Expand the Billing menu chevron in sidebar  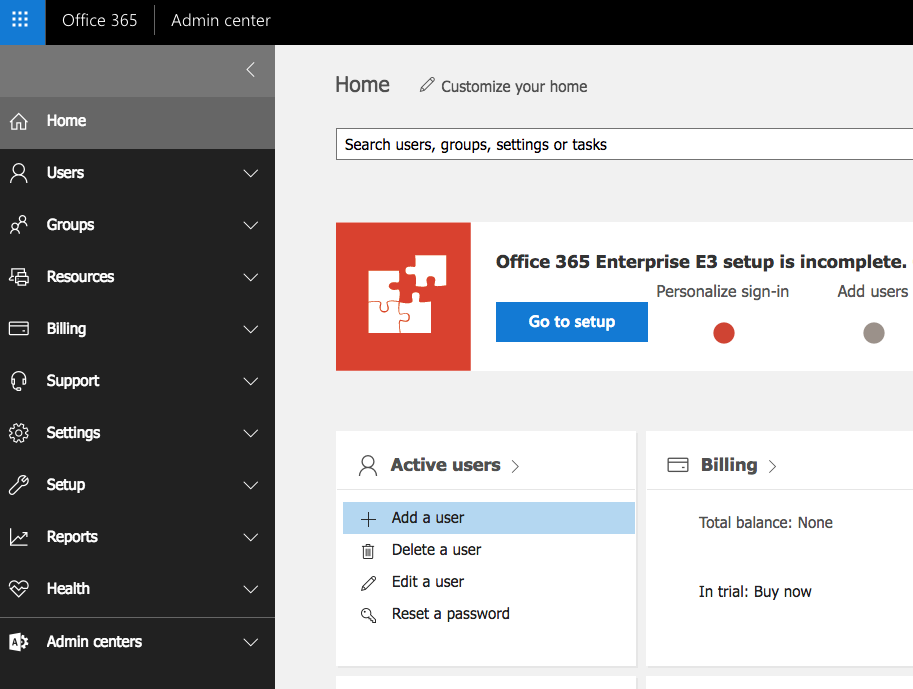251,330
